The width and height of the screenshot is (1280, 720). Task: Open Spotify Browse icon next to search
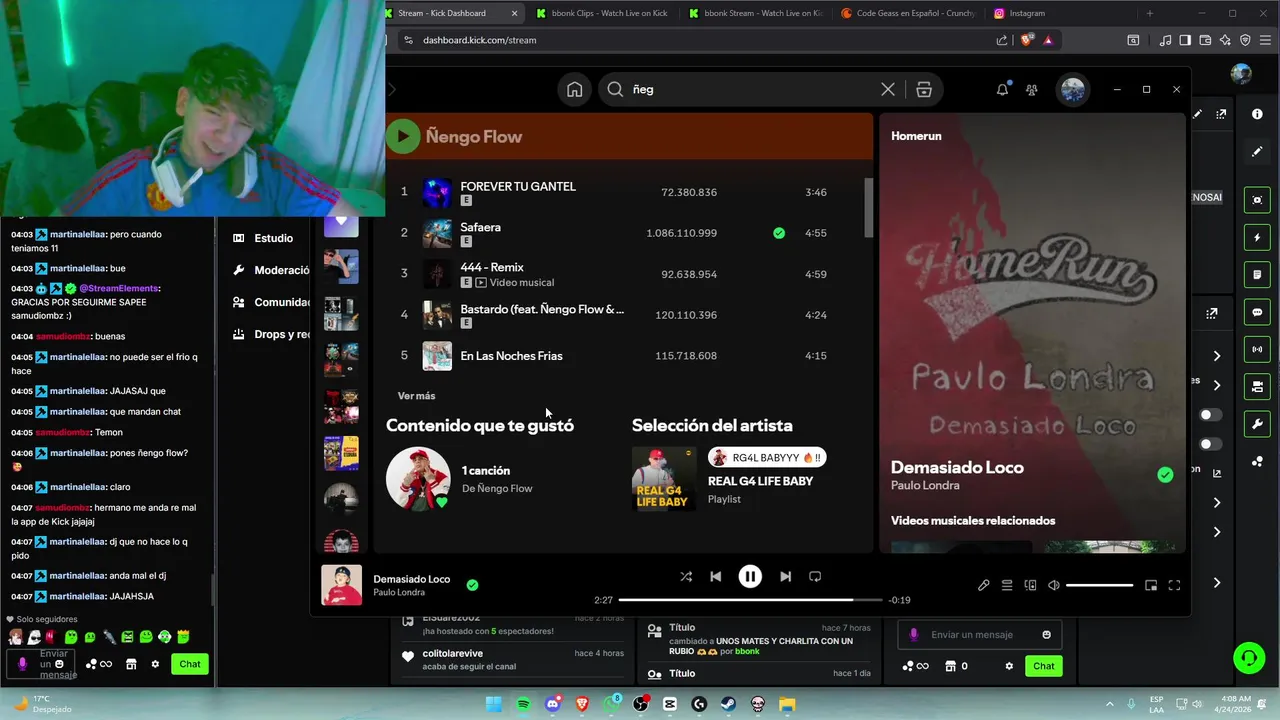pyautogui.click(x=924, y=89)
